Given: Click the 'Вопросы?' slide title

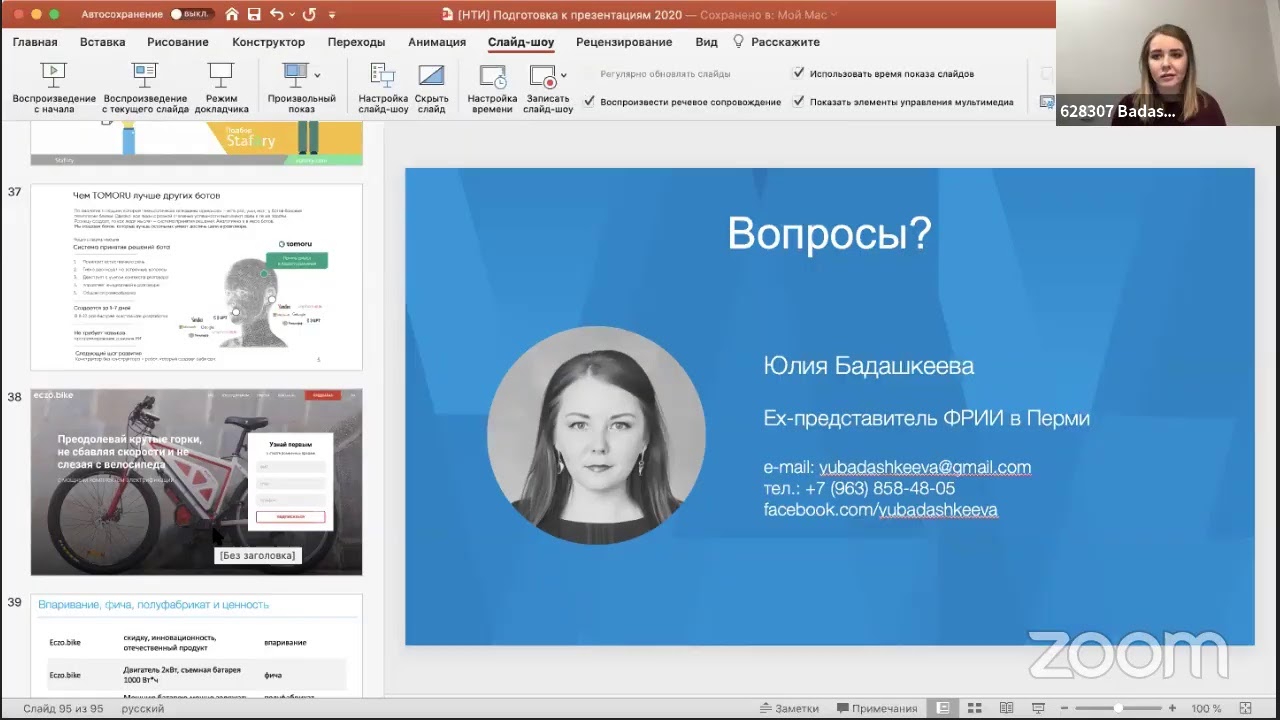Looking at the screenshot, I should pos(829,233).
